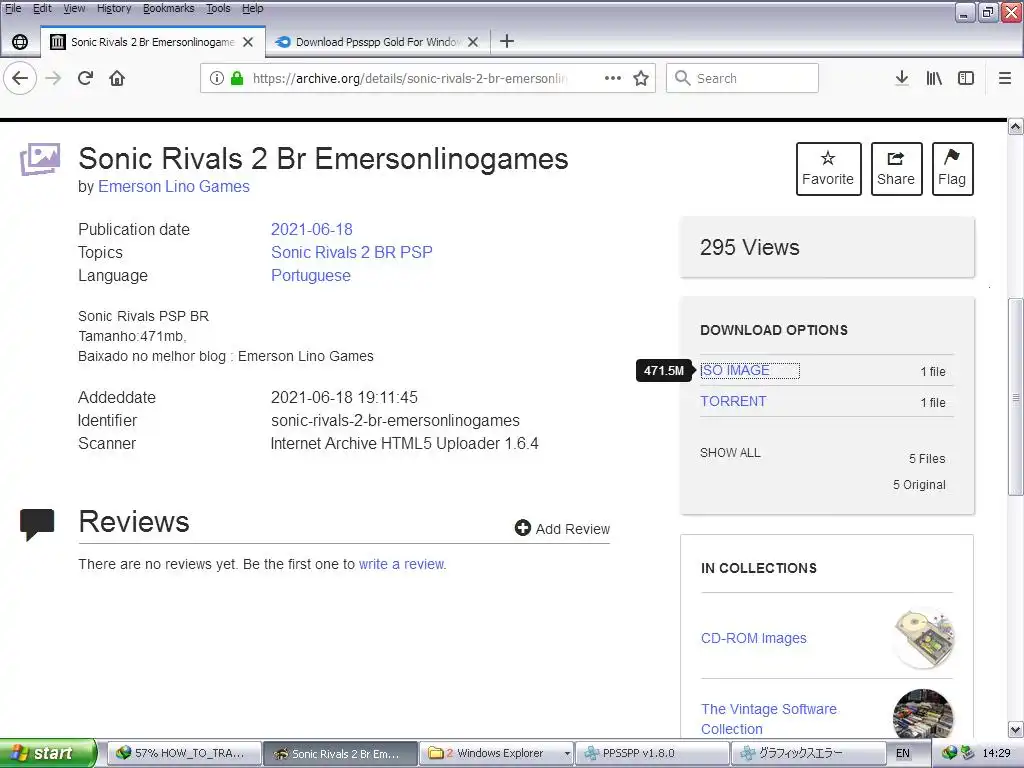The image size is (1024, 768).
Task: Open the Sonic Rivals 2 BR PSP topic link
Action: 351,252
